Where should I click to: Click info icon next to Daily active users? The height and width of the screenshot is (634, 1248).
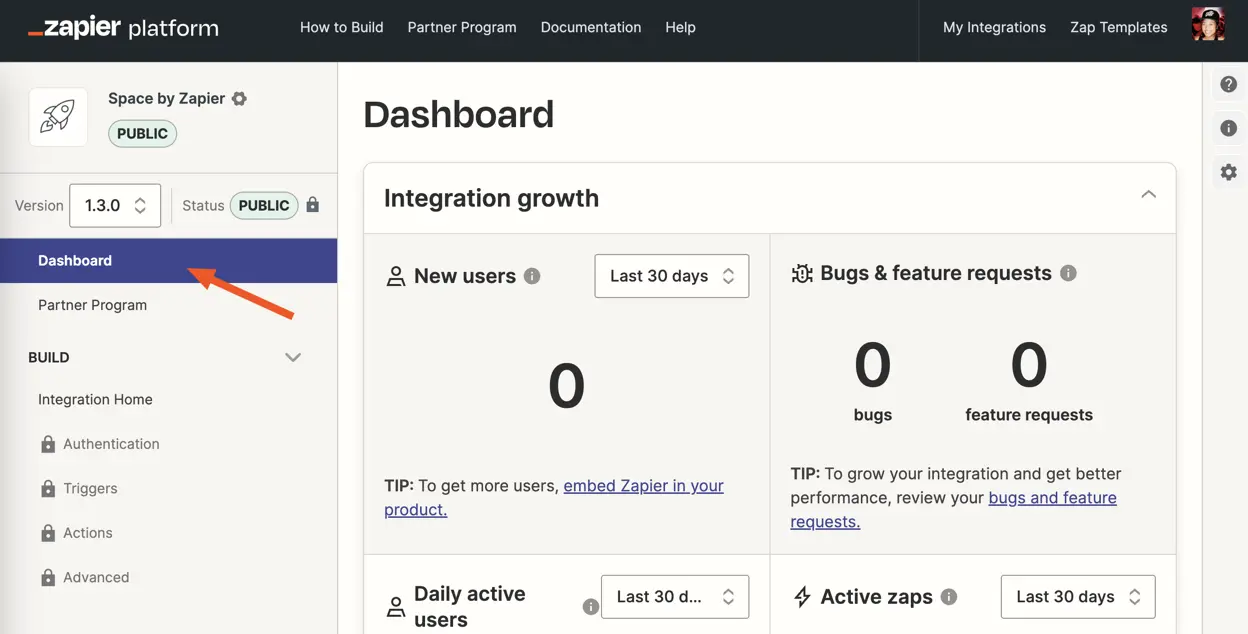click(591, 607)
